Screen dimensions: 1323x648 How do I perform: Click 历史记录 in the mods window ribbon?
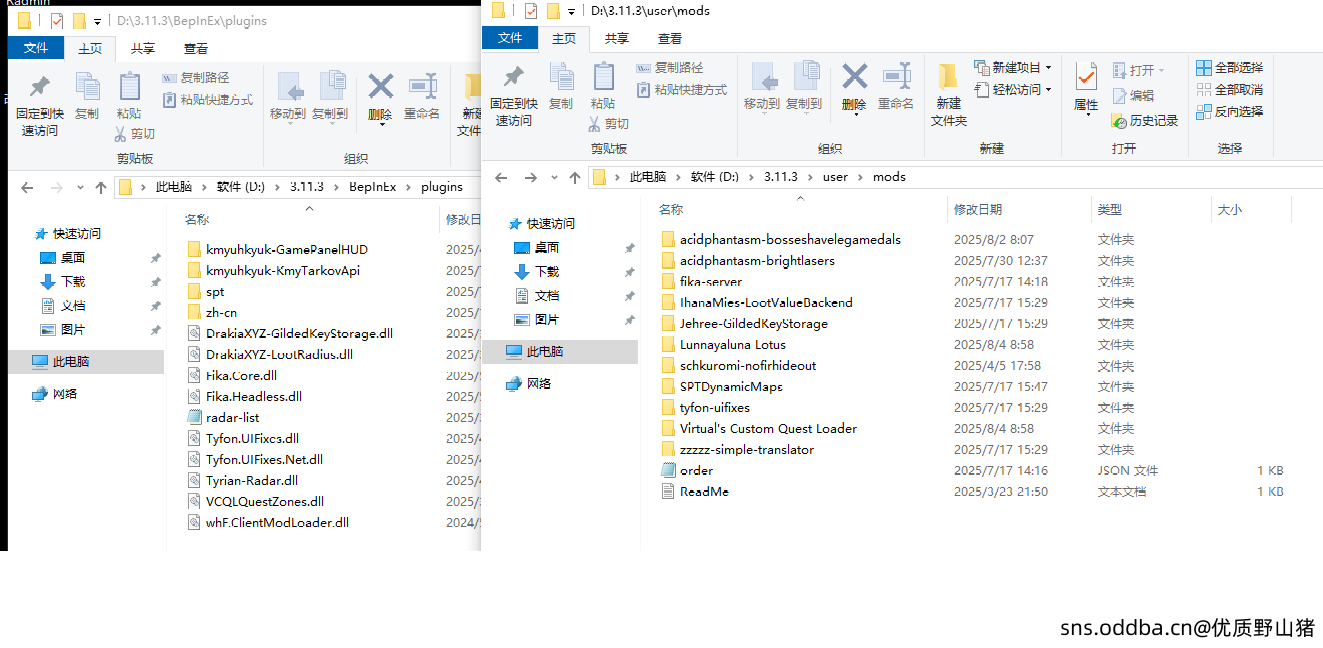[x=1145, y=121]
